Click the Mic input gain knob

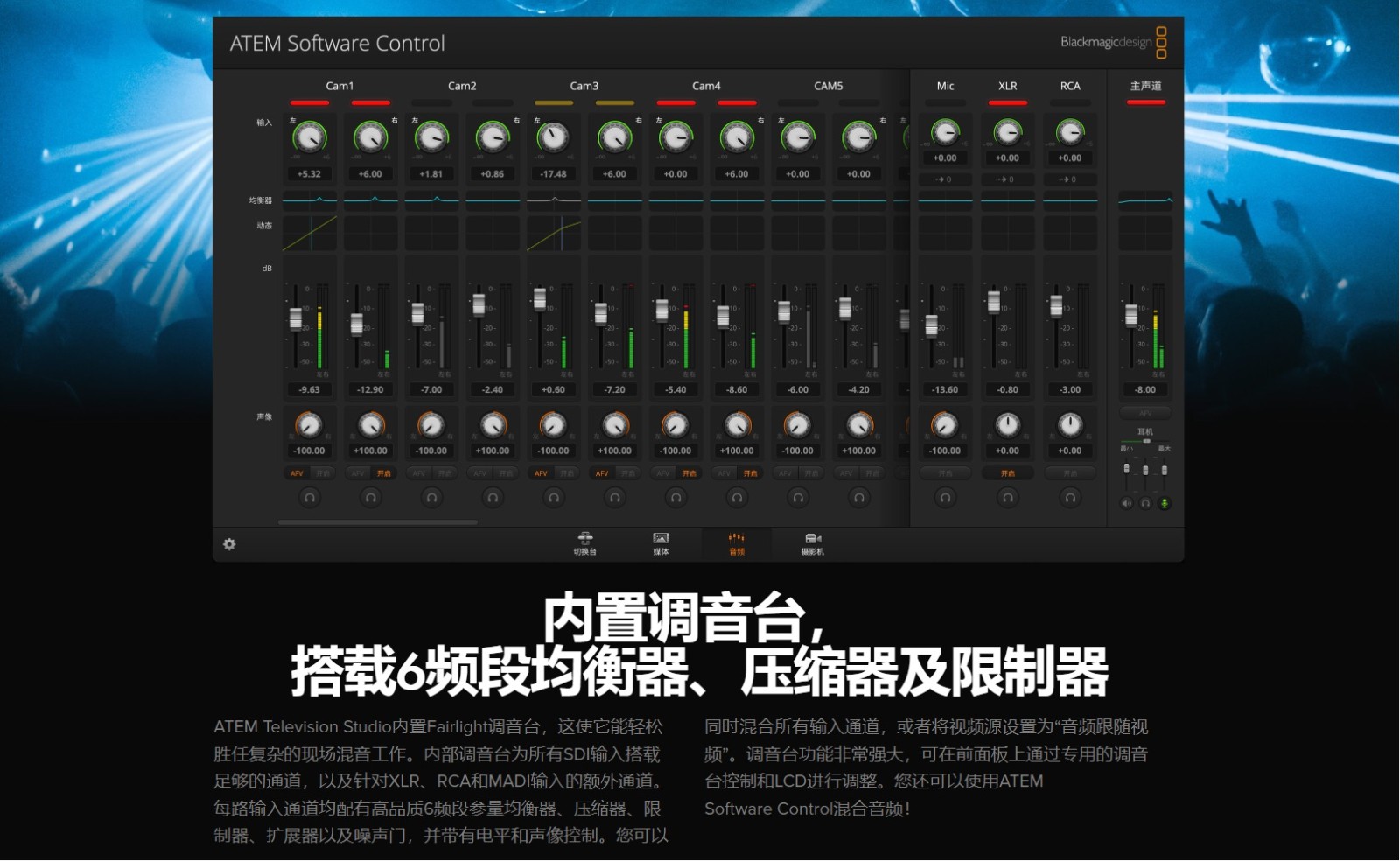946,132
